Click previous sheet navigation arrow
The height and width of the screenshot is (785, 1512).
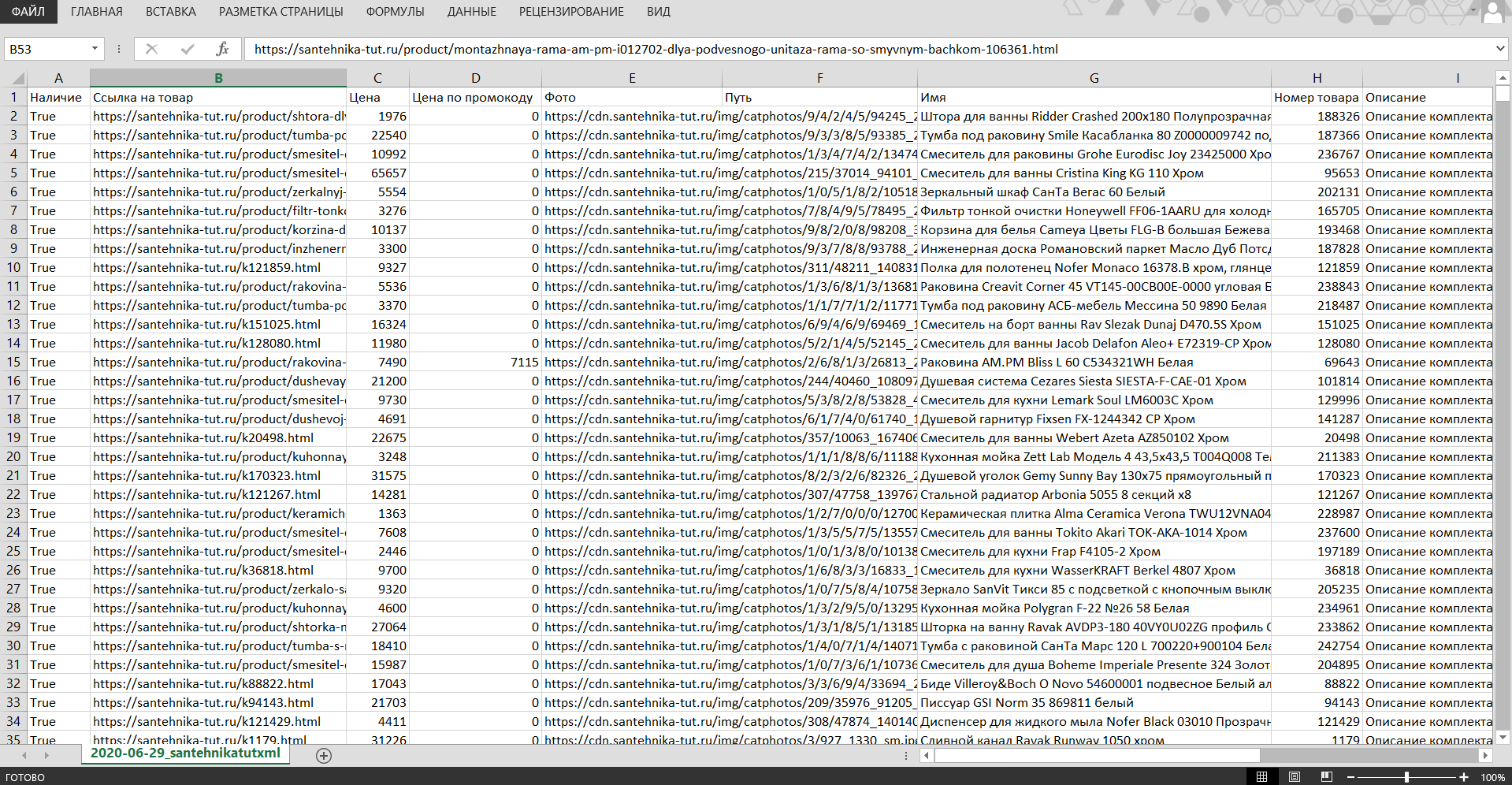pos(24,755)
